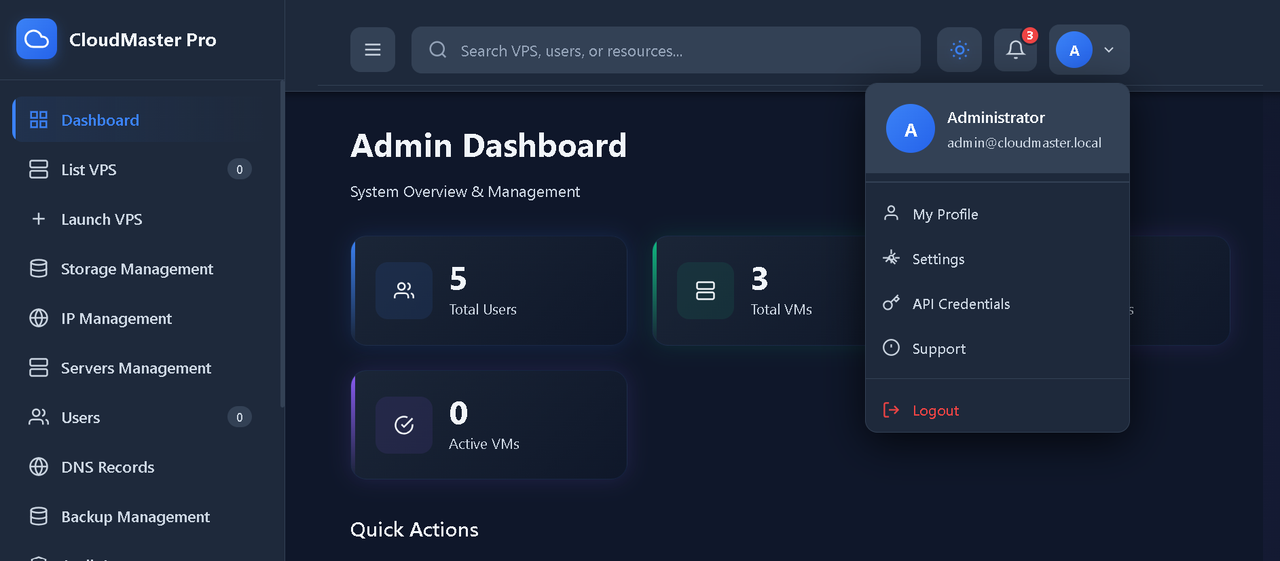This screenshot has height=561, width=1280.
Task: Click the Active VMs checkmark icon
Action: pos(404,425)
